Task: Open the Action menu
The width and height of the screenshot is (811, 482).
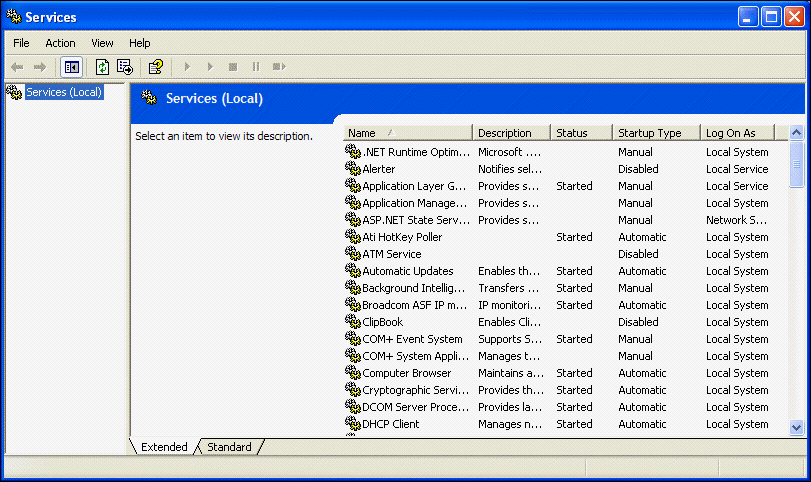Action: [60, 43]
